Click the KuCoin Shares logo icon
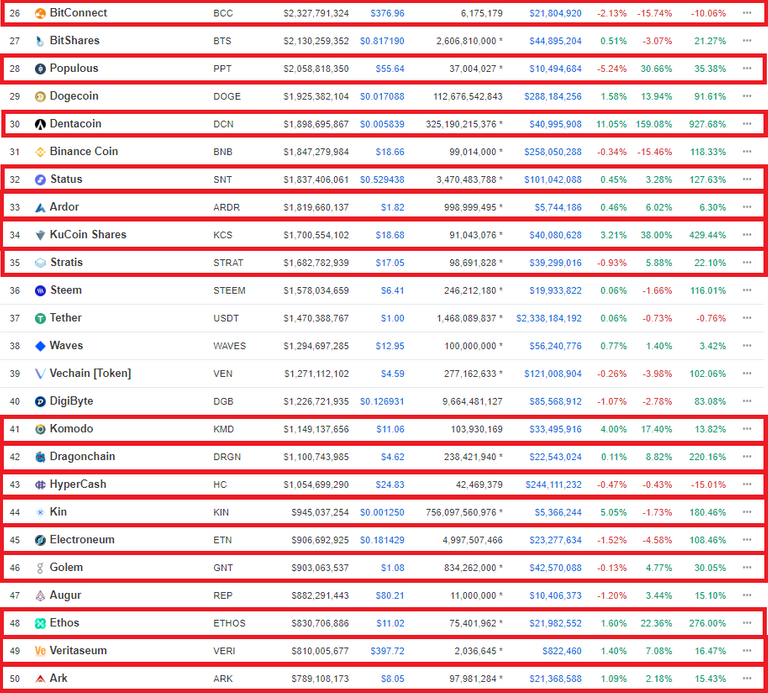Screen dimensions: 768x693 click(x=40, y=235)
